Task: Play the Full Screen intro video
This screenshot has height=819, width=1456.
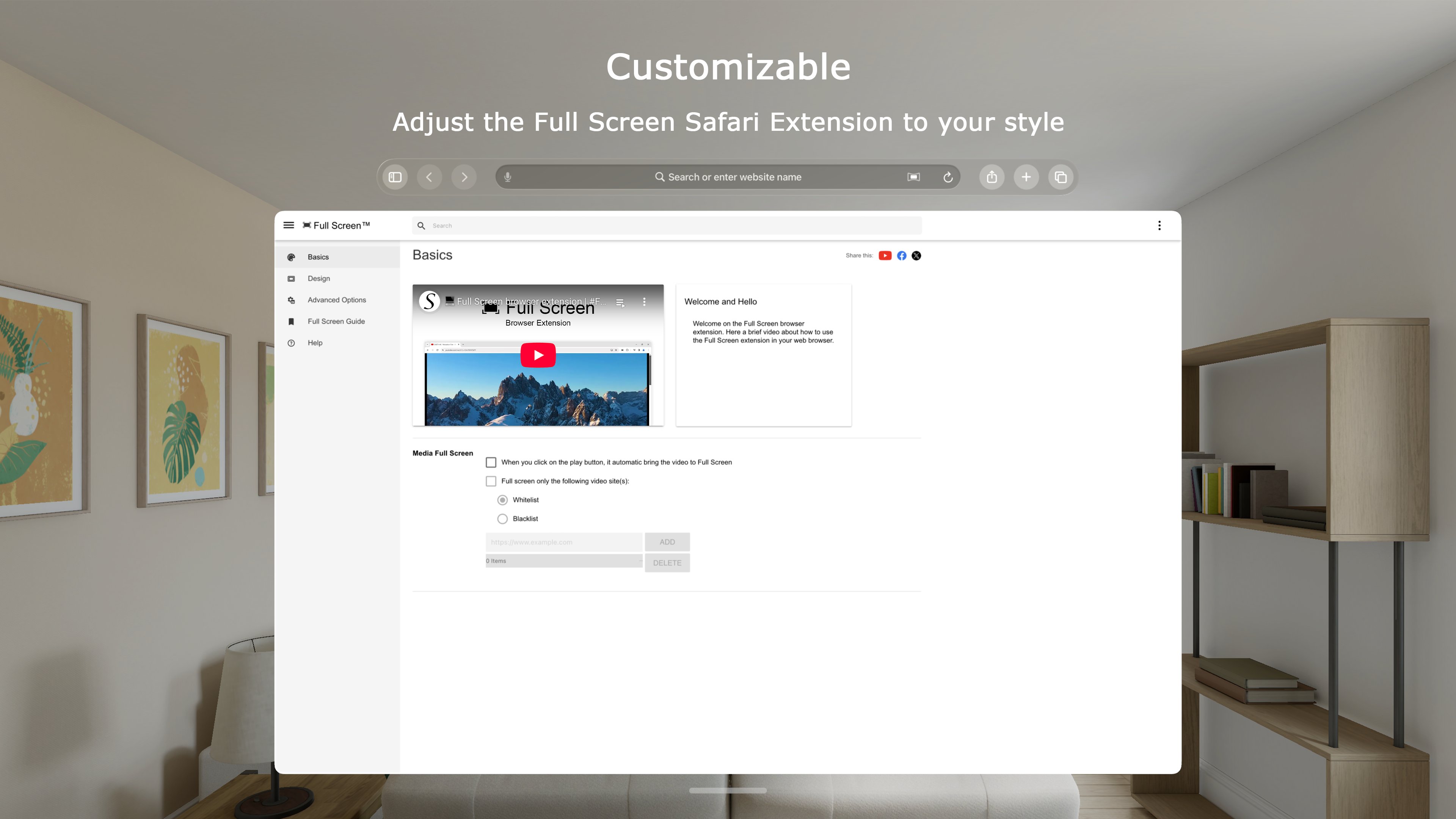Action: tap(538, 355)
